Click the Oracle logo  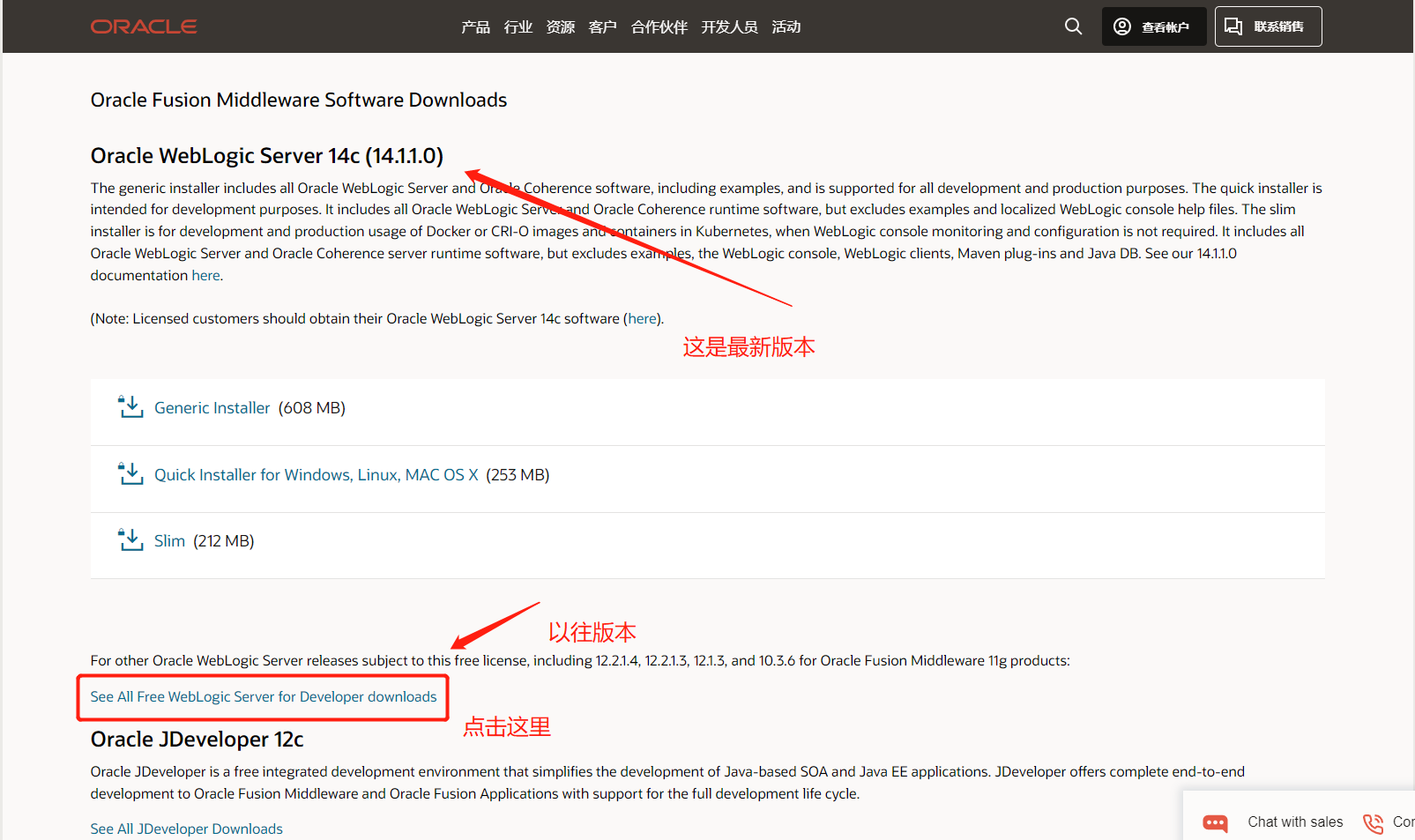click(x=143, y=26)
